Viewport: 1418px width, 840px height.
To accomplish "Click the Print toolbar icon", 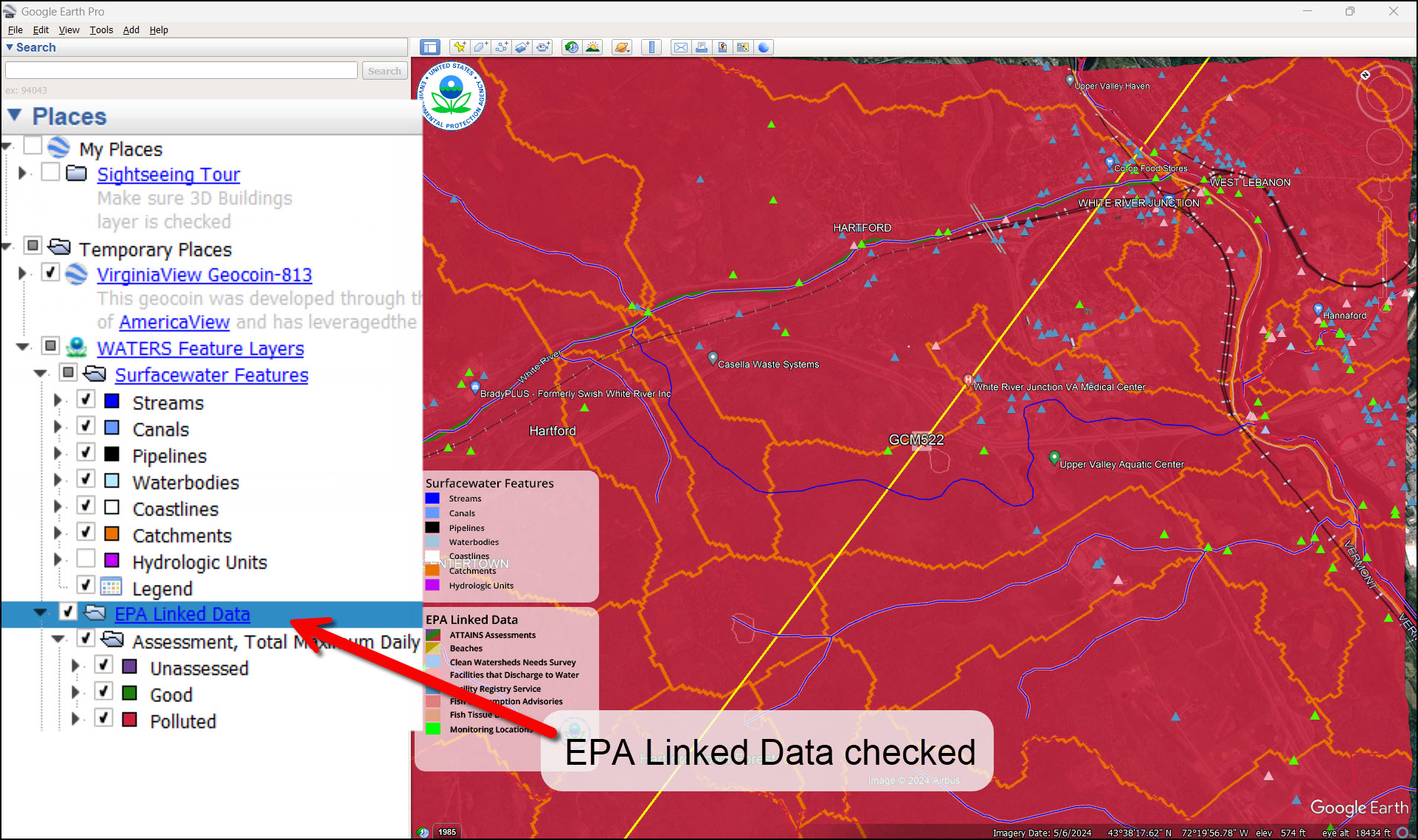I will pyautogui.click(x=701, y=47).
